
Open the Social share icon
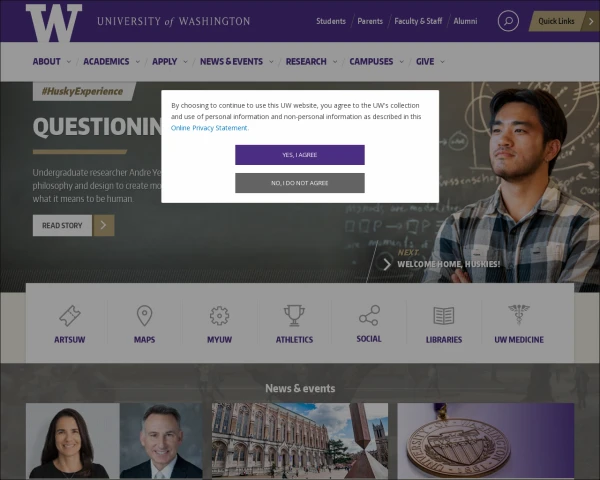pyautogui.click(x=369, y=315)
